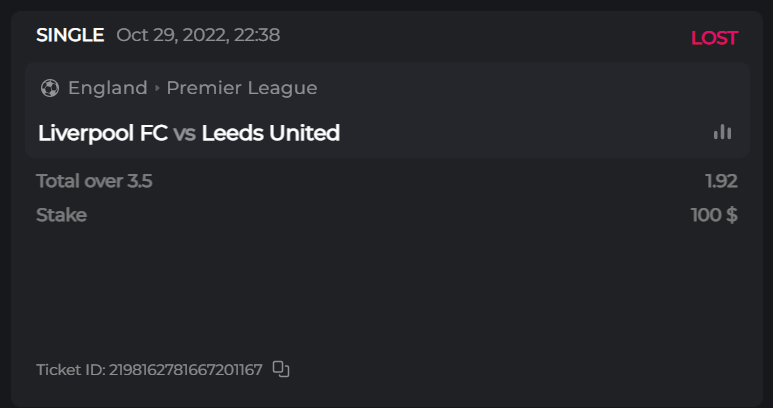
Task: Click the Stake label
Action: coord(61,215)
